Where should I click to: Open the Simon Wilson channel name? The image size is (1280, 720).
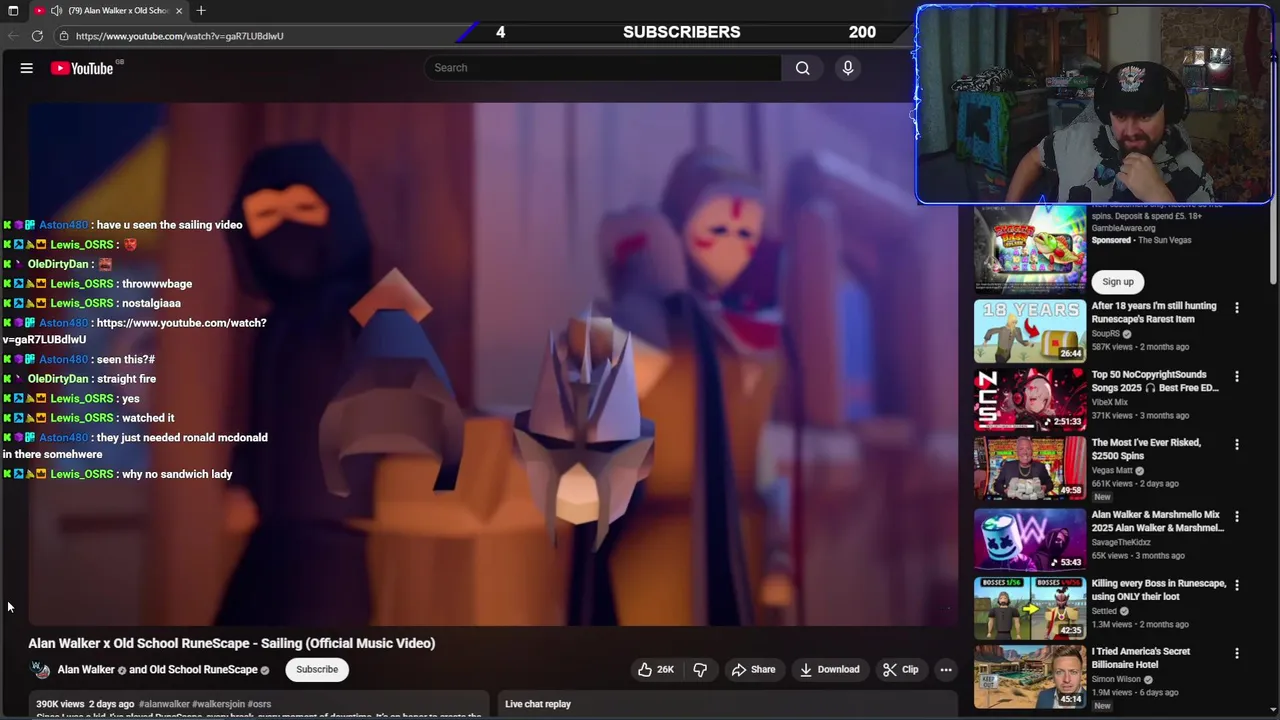coord(1116,679)
